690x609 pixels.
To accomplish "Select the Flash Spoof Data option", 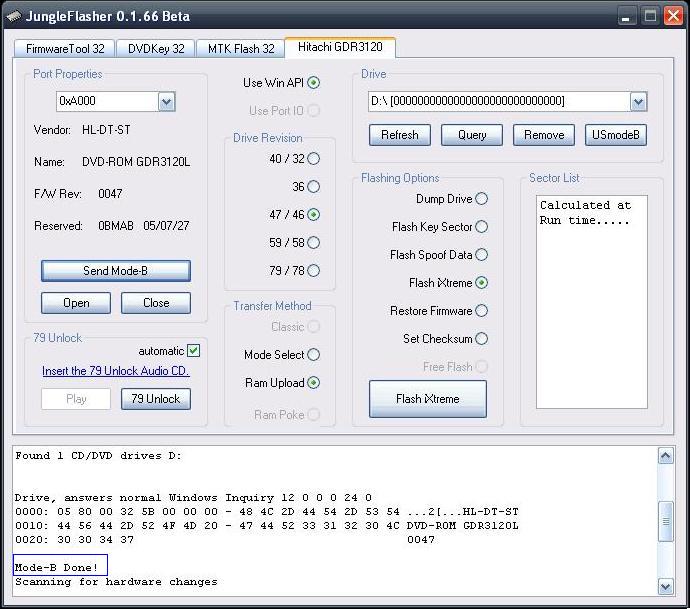I will point(481,255).
